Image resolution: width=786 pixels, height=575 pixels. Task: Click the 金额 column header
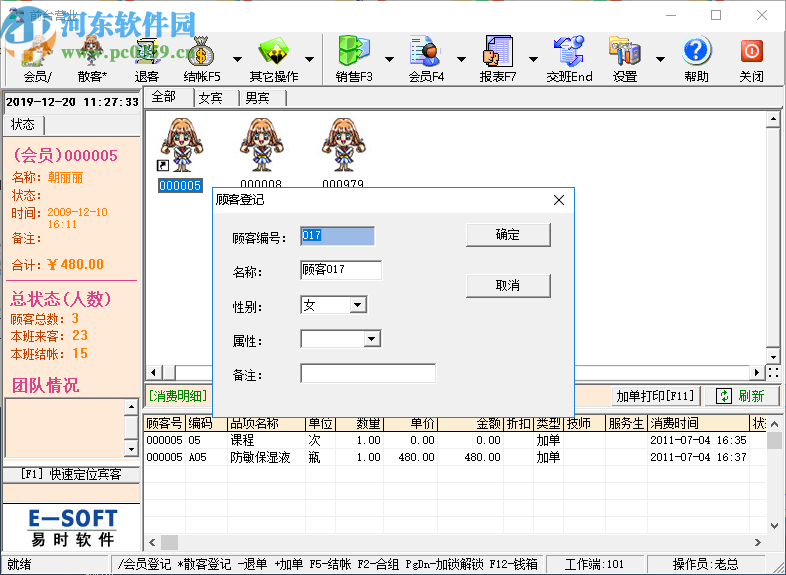pyautogui.click(x=470, y=424)
